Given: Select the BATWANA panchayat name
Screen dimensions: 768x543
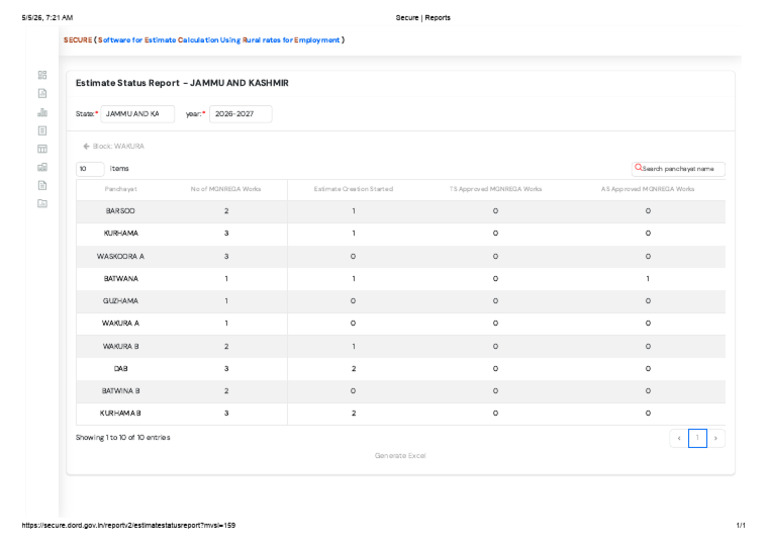Looking at the screenshot, I should [120, 279].
